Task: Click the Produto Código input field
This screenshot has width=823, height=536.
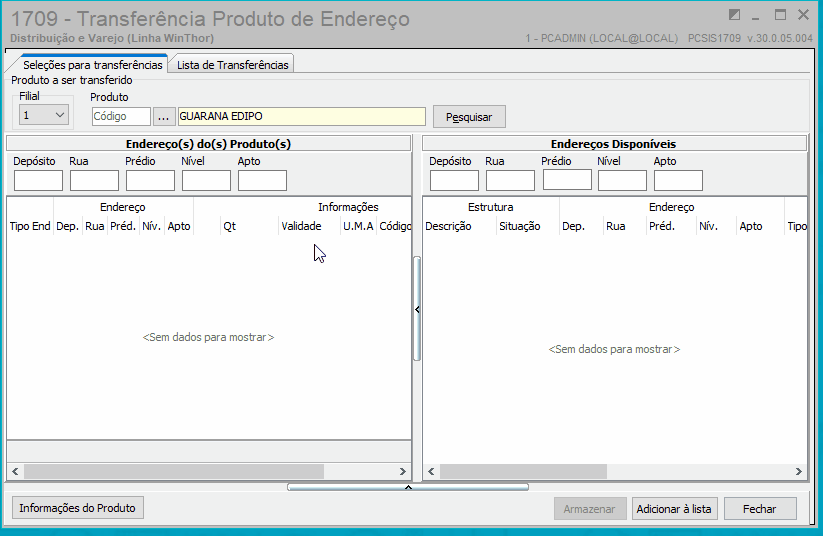Action: point(121,116)
